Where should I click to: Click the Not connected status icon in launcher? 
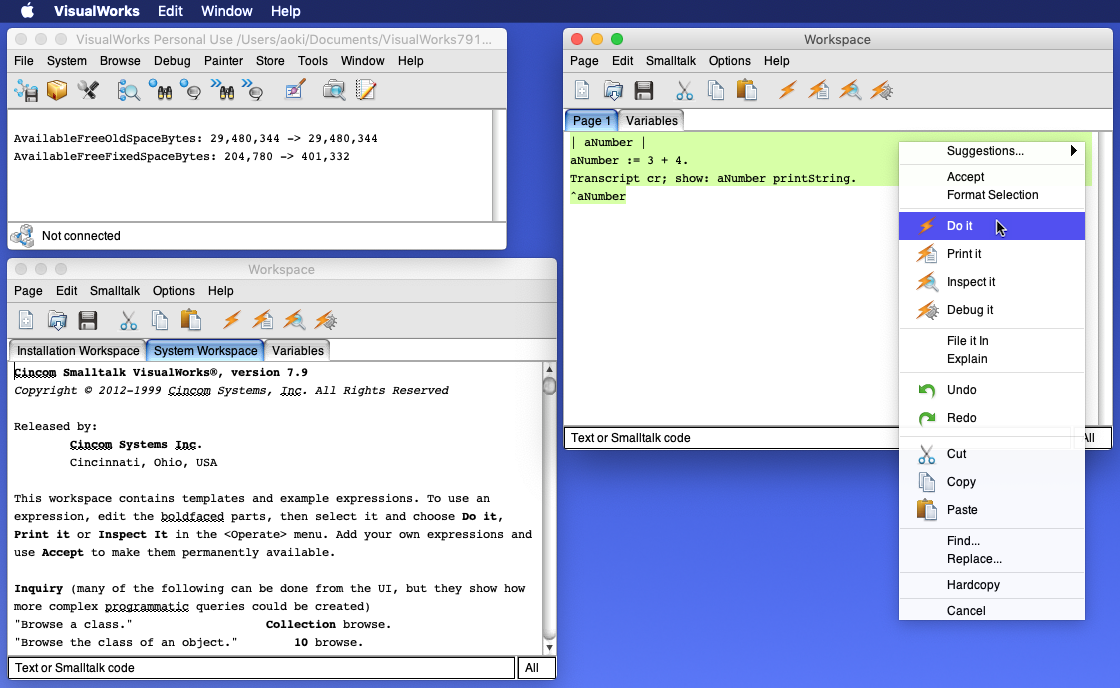(x=23, y=236)
